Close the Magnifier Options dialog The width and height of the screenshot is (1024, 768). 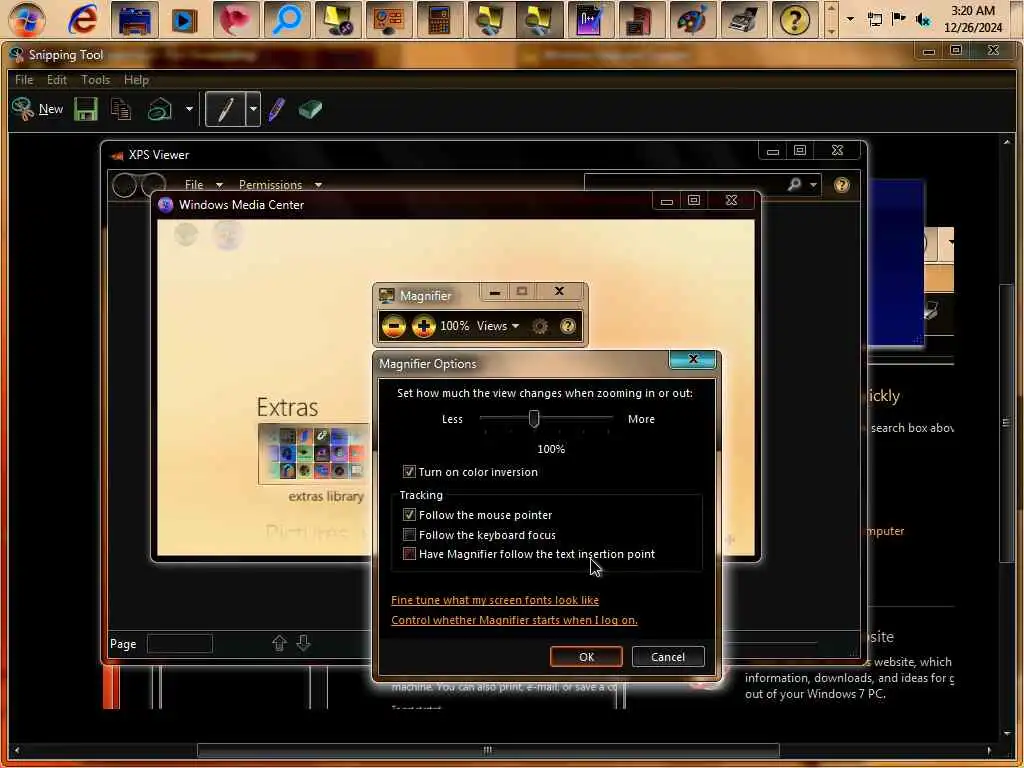click(693, 359)
